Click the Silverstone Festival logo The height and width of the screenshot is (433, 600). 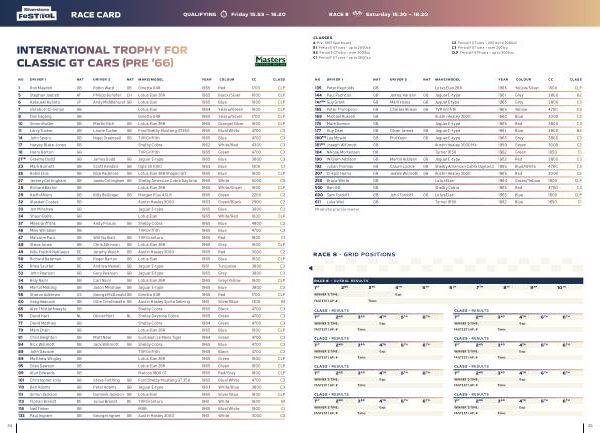point(36,13)
